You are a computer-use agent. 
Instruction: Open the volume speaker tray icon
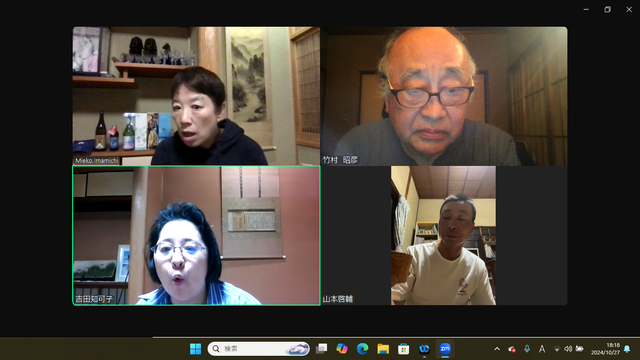[x=568, y=349]
